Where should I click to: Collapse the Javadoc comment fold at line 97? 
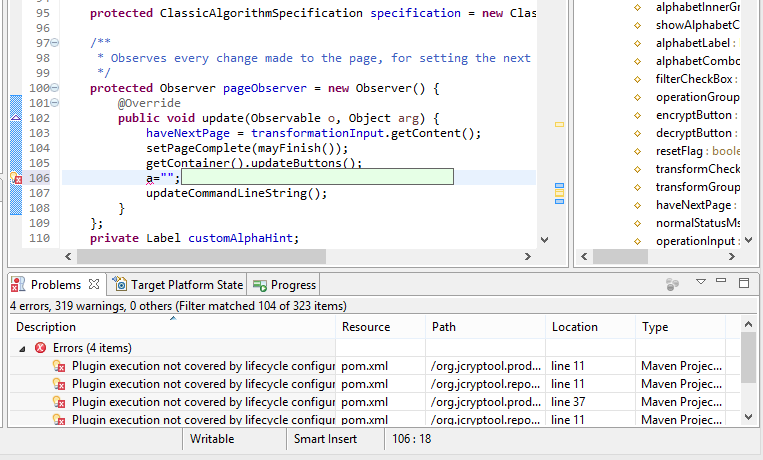tap(55, 43)
